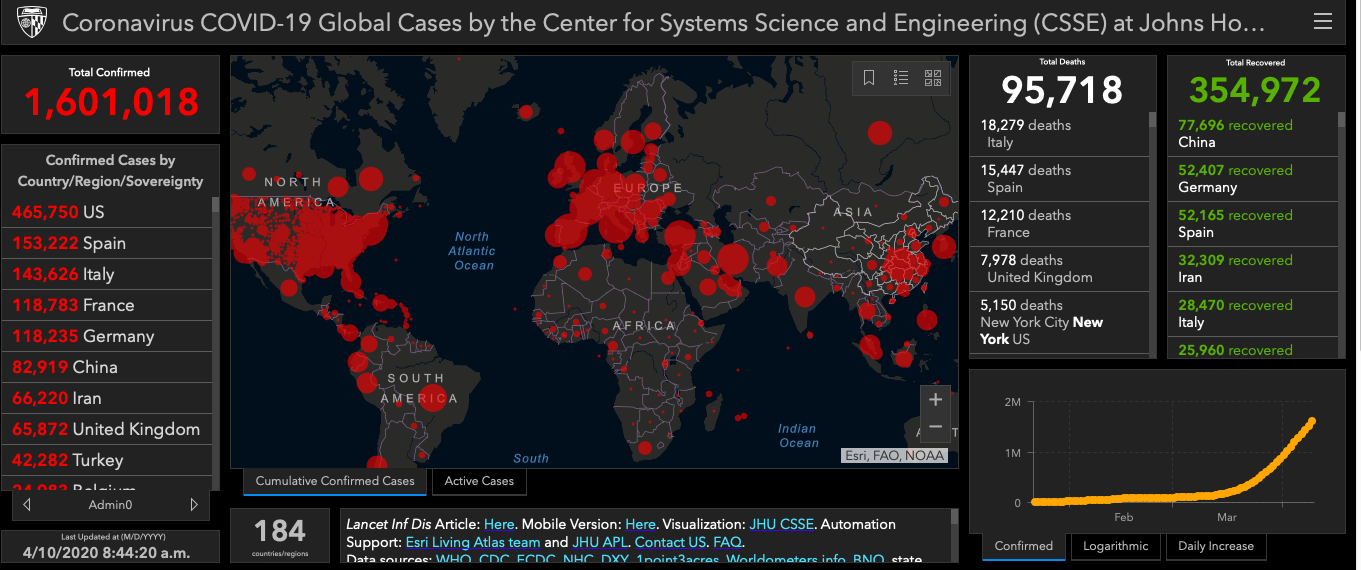The height and width of the screenshot is (570, 1361).
Task: Select Italy deaths entry in deaths list
Action: [x=1060, y=133]
